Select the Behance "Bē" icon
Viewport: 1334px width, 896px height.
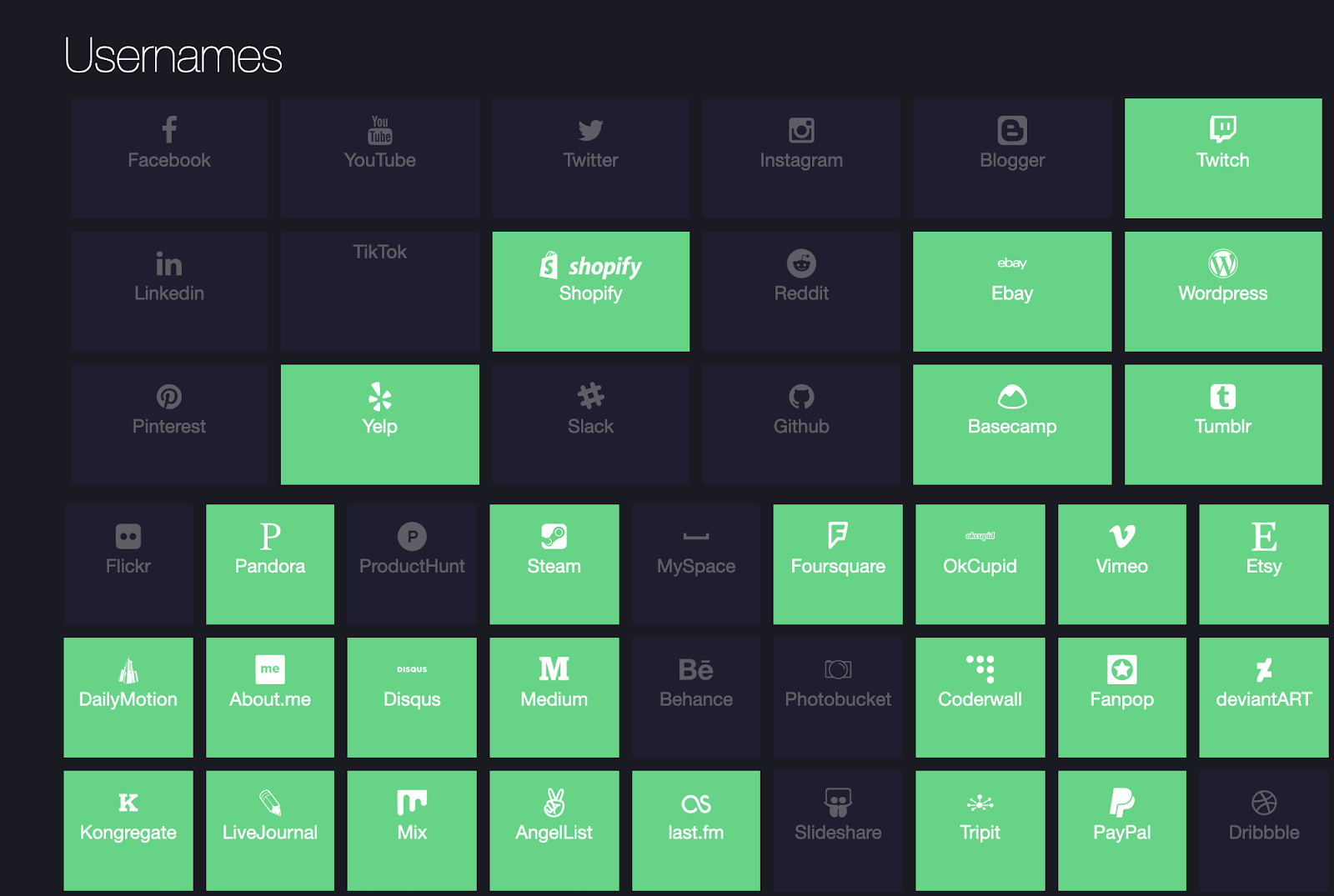click(696, 669)
